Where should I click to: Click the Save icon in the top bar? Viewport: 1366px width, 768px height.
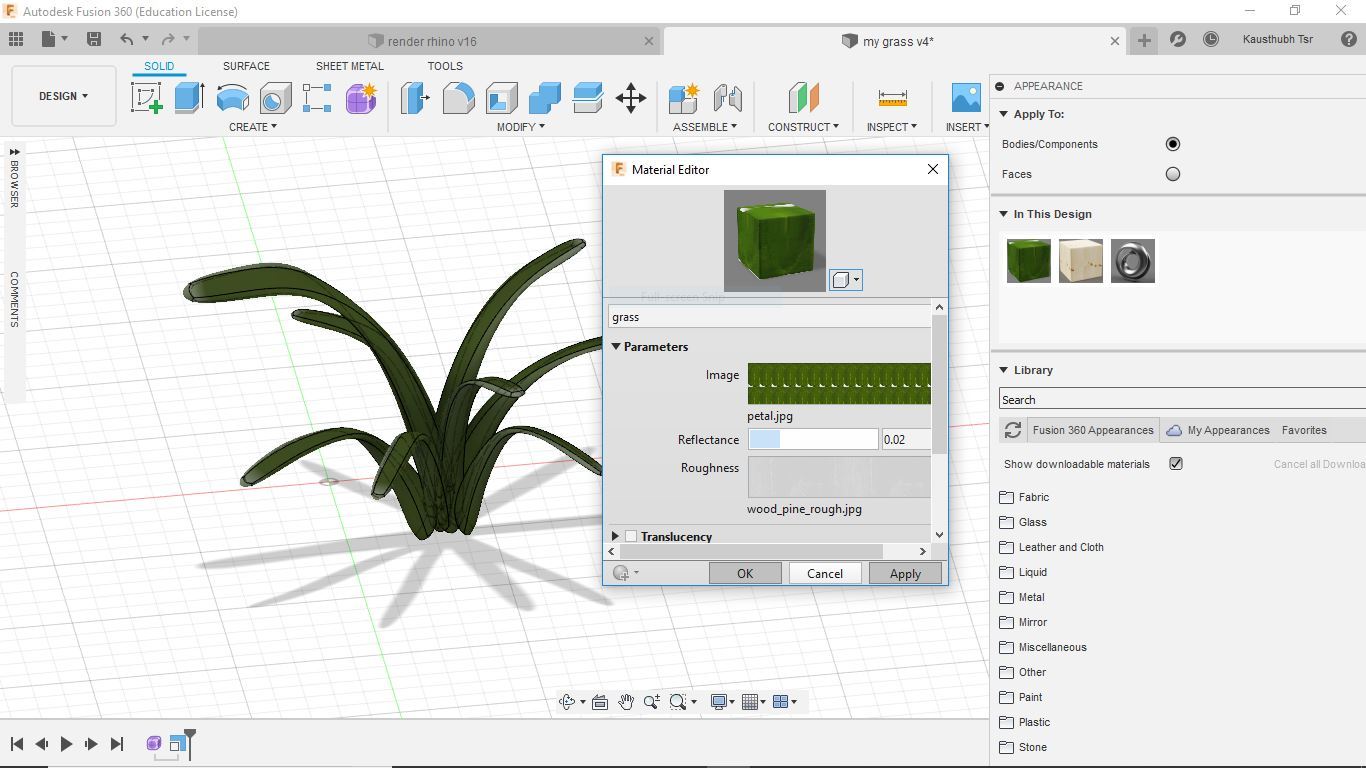[x=94, y=40]
